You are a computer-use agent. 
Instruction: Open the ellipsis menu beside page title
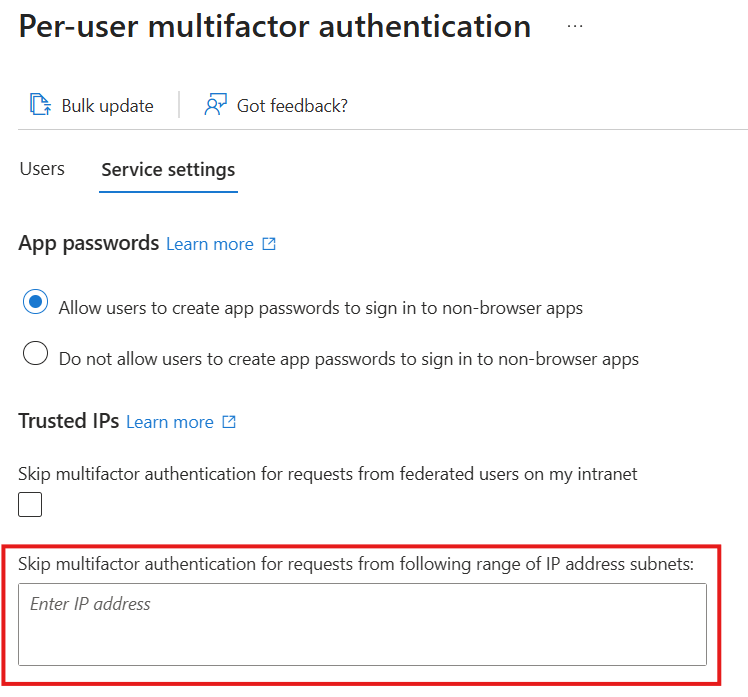click(575, 26)
